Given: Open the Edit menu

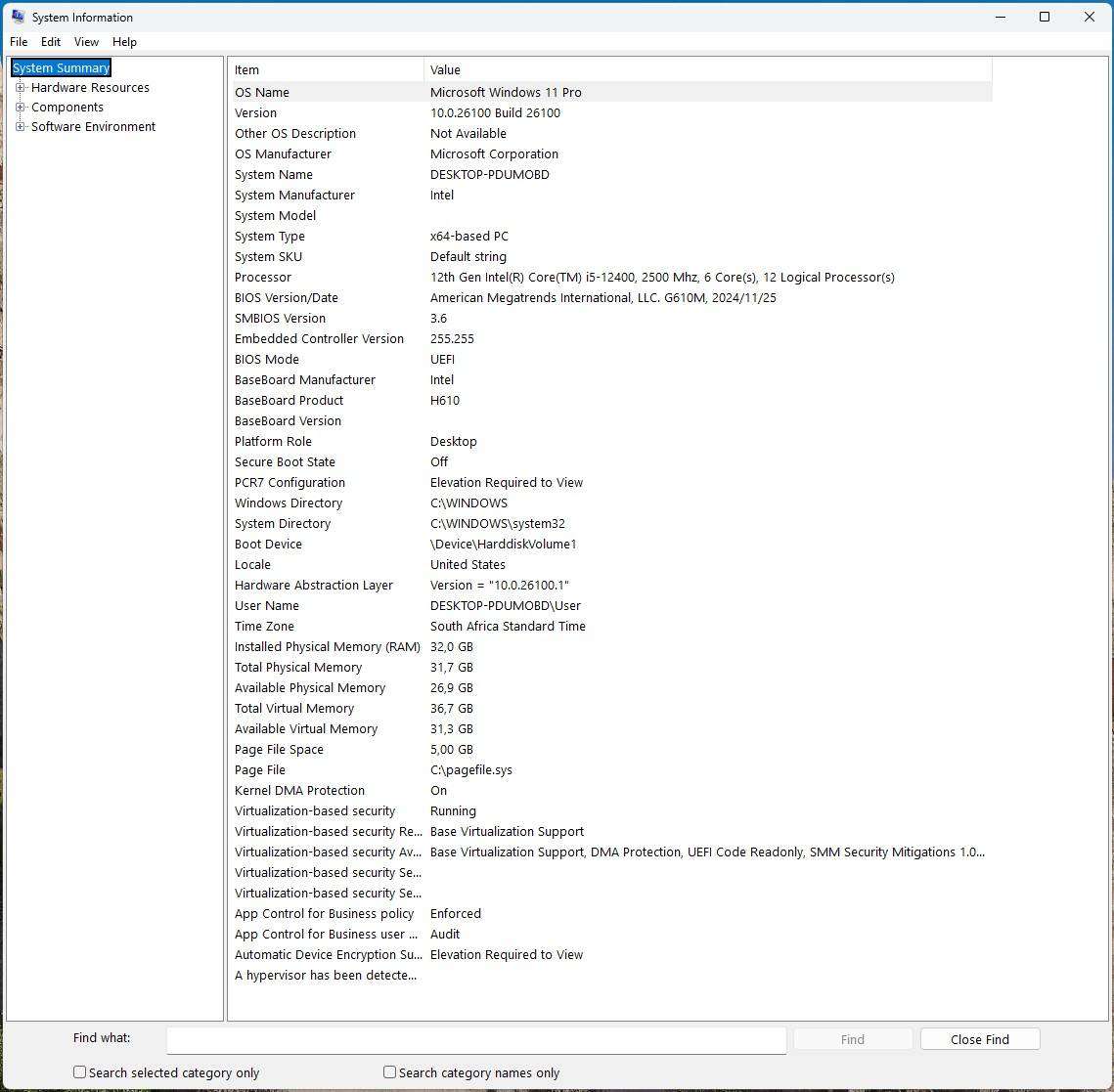Looking at the screenshot, I should tap(50, 41).
